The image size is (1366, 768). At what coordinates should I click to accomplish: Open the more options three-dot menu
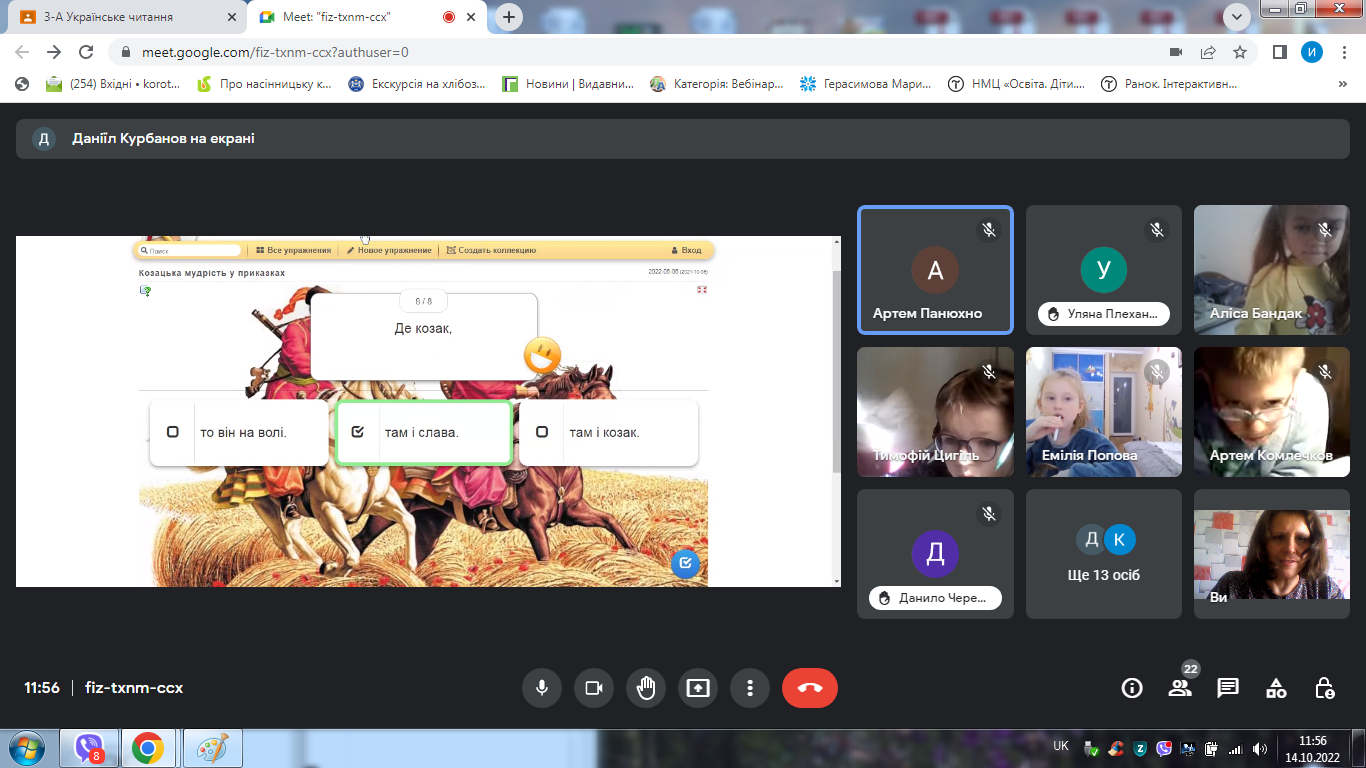coord(750,688)
